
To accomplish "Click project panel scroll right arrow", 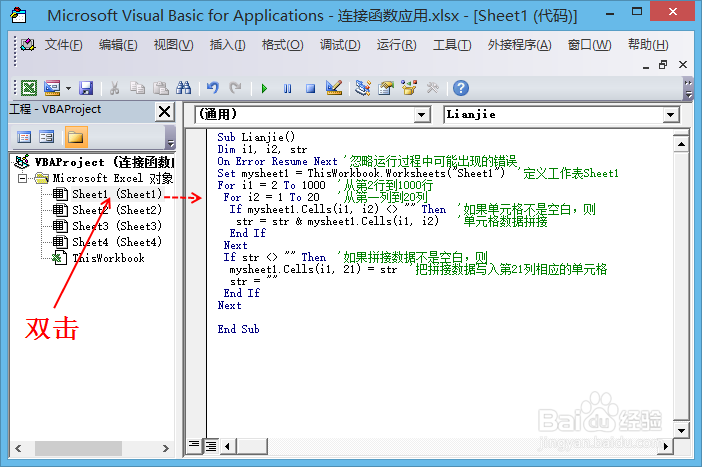I will click(166, 448).
